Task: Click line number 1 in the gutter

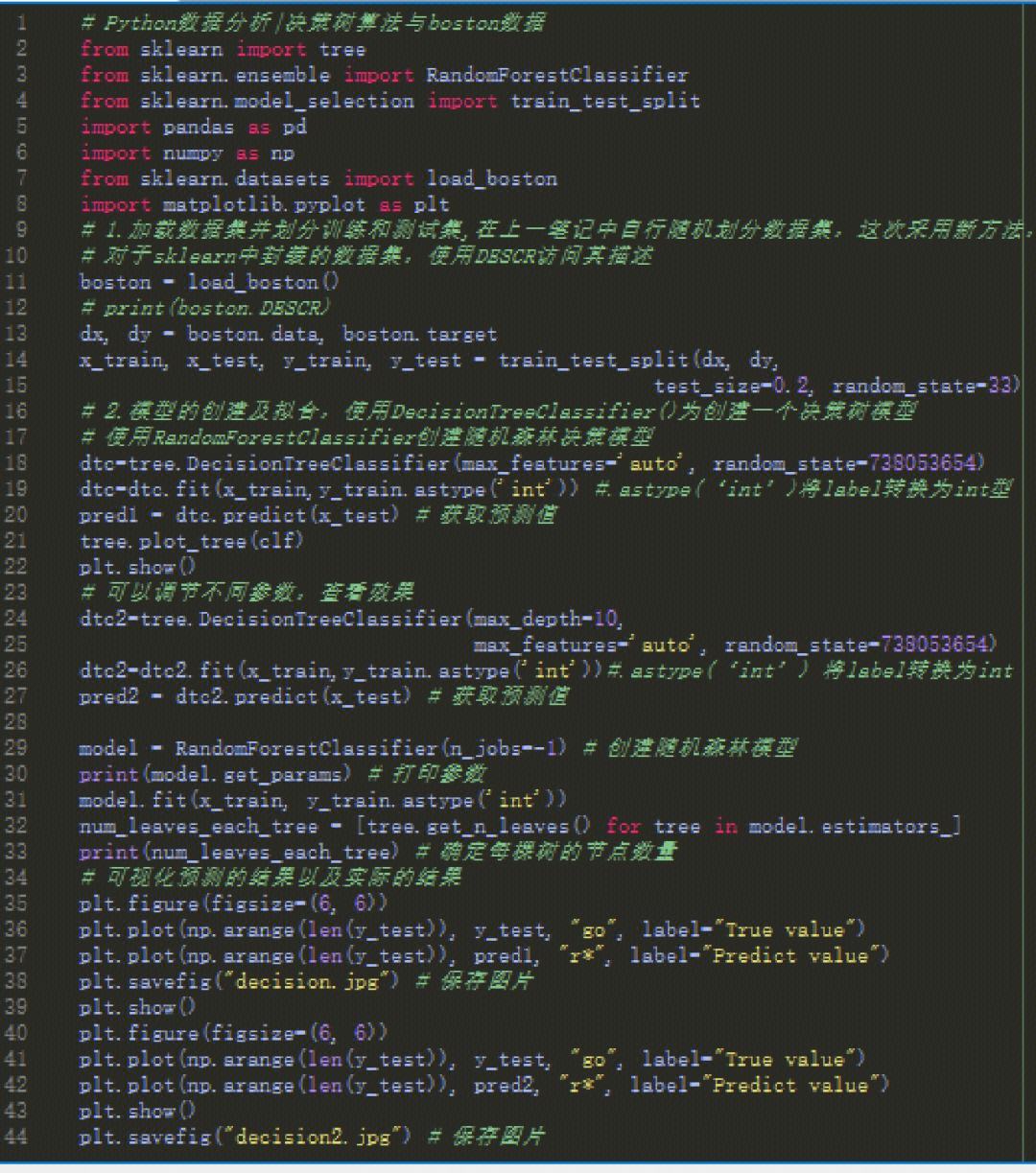Action: pyautogui.click(x=22, y=23)
